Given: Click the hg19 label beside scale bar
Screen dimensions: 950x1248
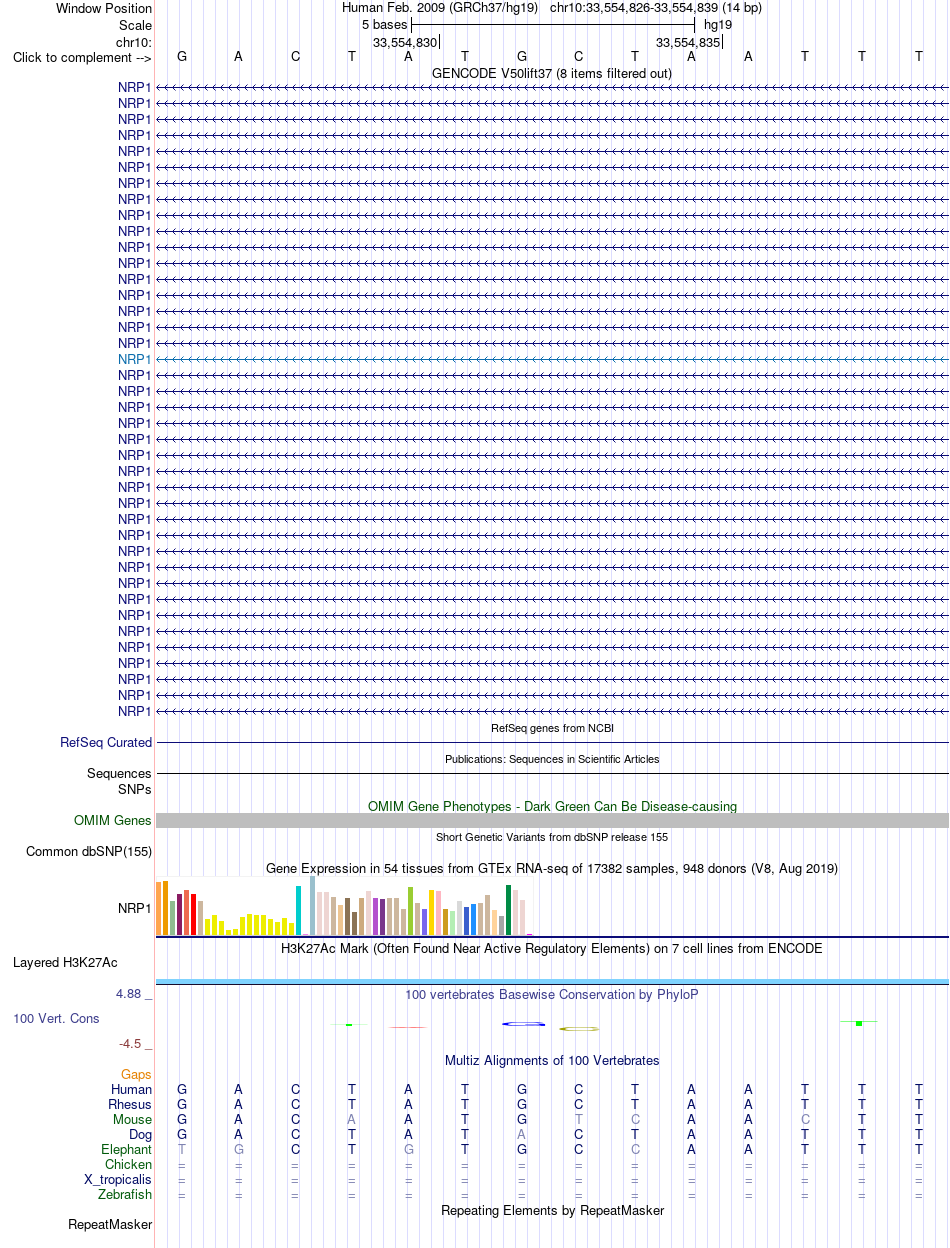Looking at the screenshot, I should [x=718, y=24].
